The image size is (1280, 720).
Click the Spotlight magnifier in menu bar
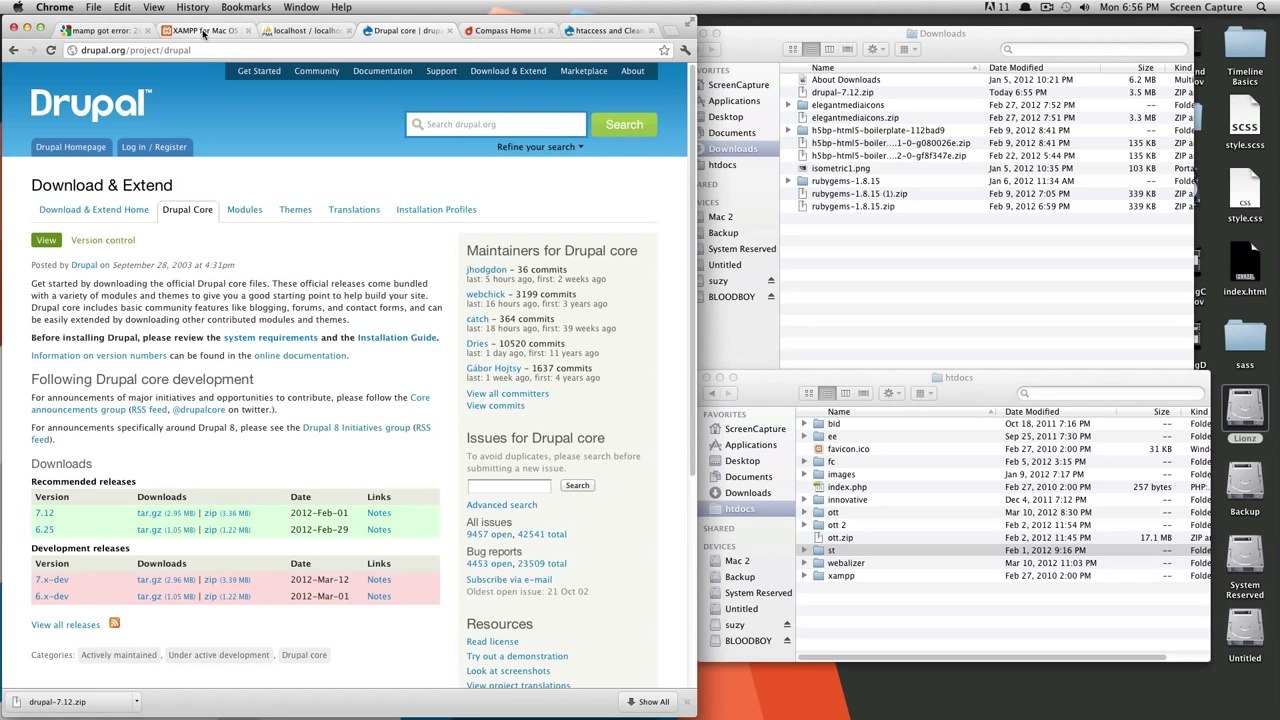coord(1264,7)
